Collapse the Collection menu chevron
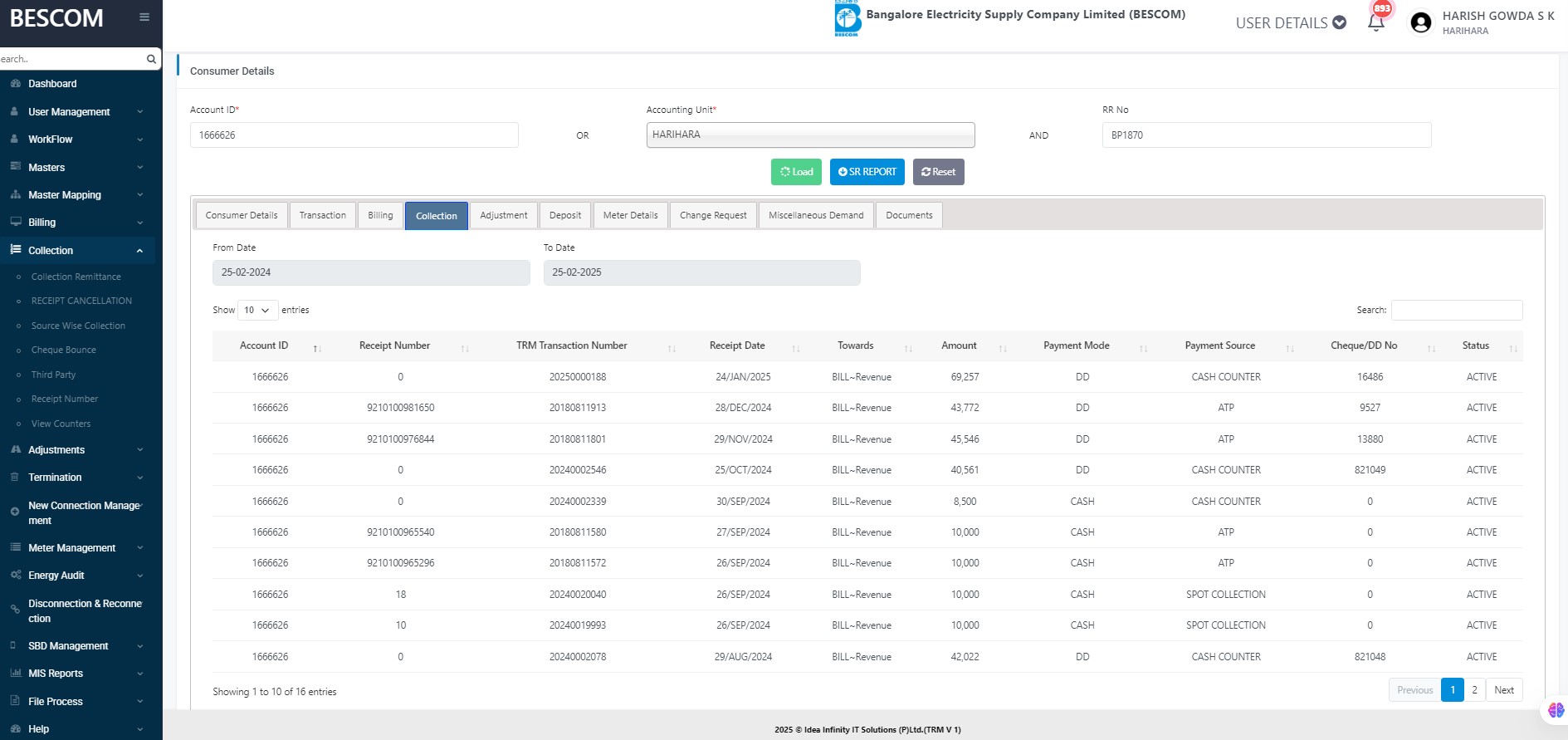This screenshot has width=1568, height=740. coord(139,251)
